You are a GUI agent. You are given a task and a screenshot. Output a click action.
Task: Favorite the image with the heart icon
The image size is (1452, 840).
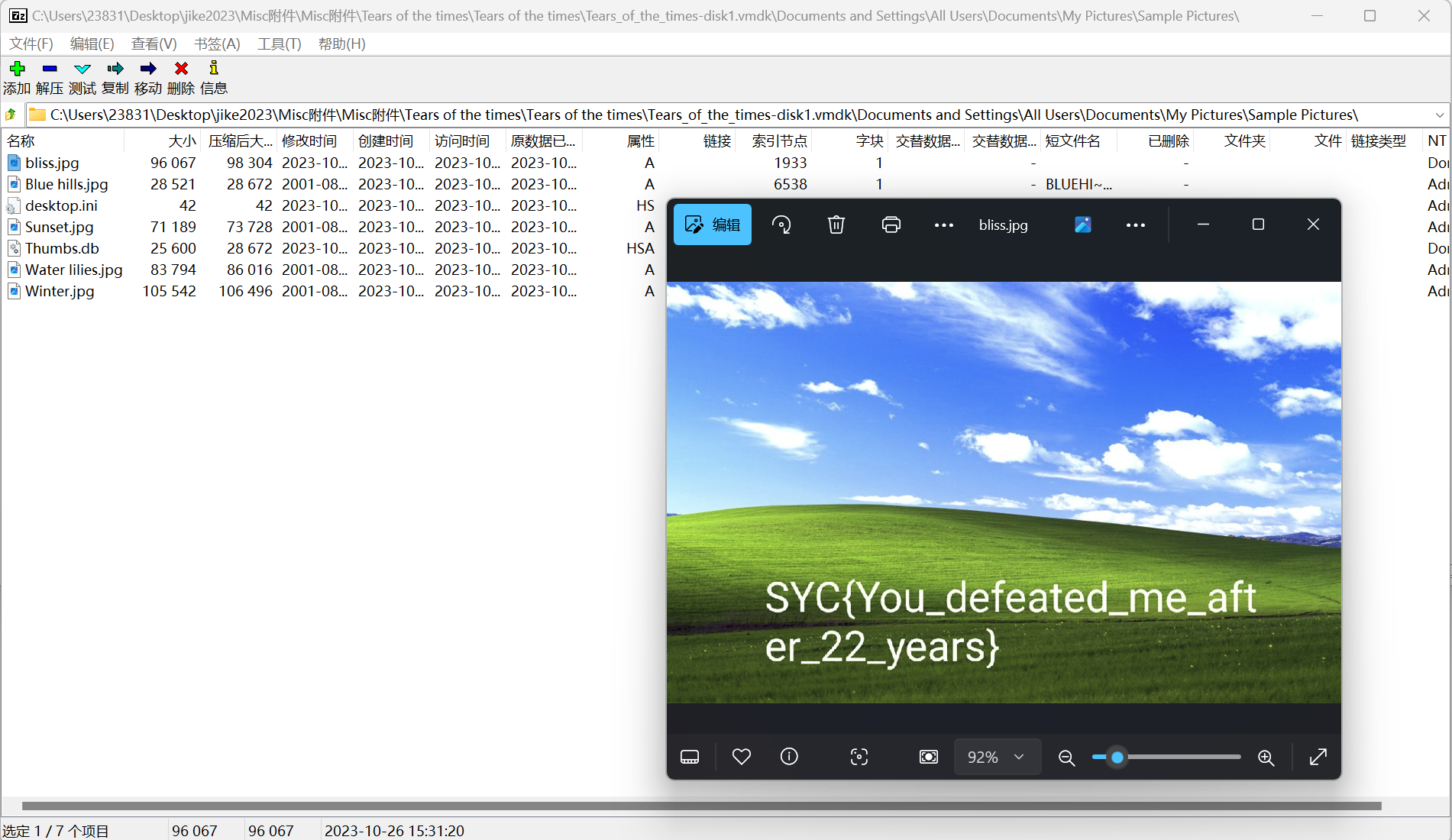point(742,757)
